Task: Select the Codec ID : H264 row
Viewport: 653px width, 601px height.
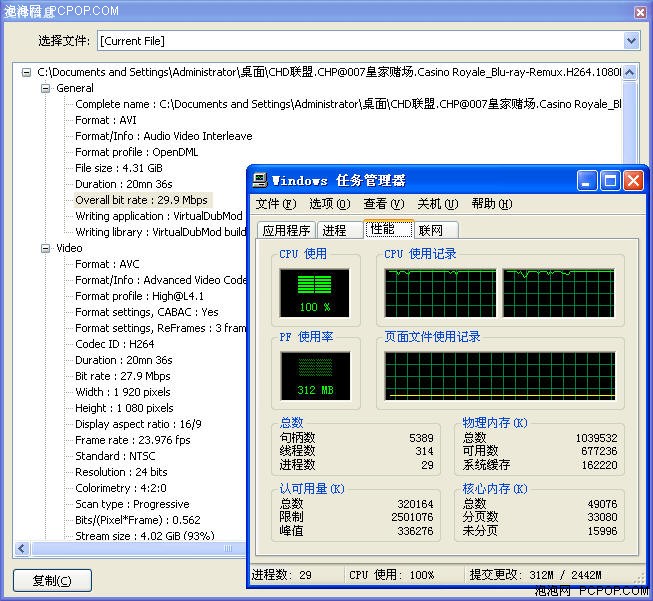Action: [115, 344]
